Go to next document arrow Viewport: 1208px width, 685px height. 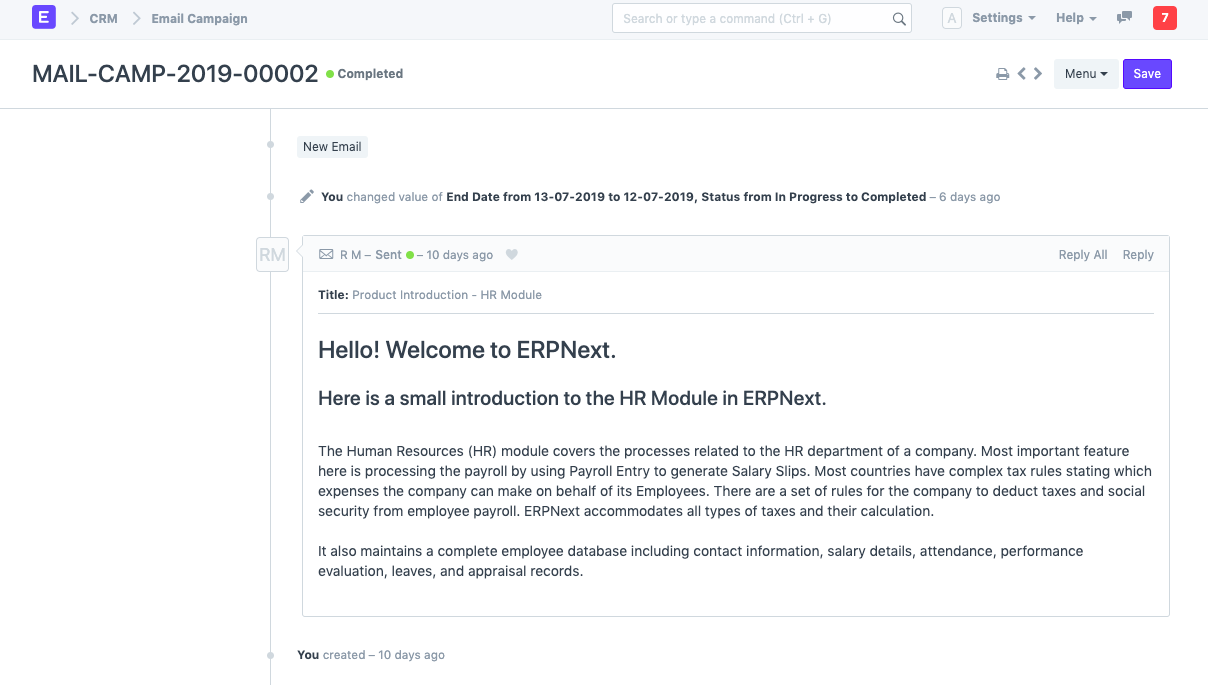[x=1038, y=74]
